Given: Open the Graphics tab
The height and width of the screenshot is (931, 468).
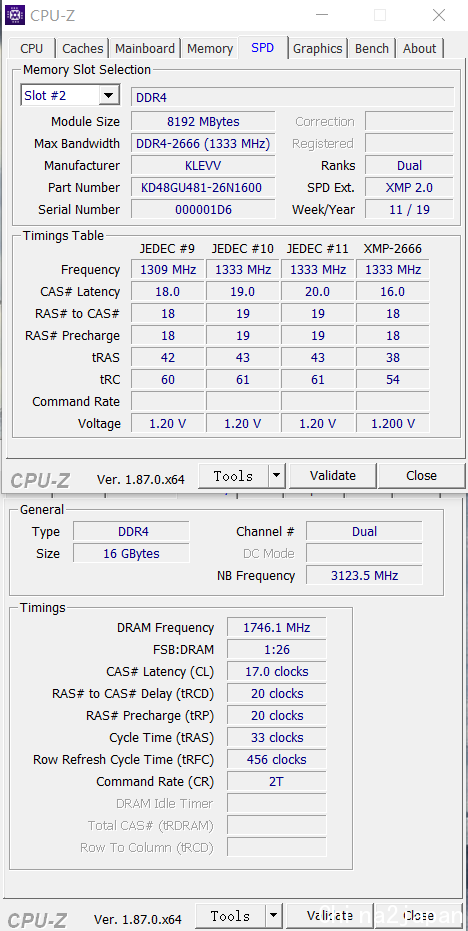Looking at the screenshot, I should click(x=318, y=49).
